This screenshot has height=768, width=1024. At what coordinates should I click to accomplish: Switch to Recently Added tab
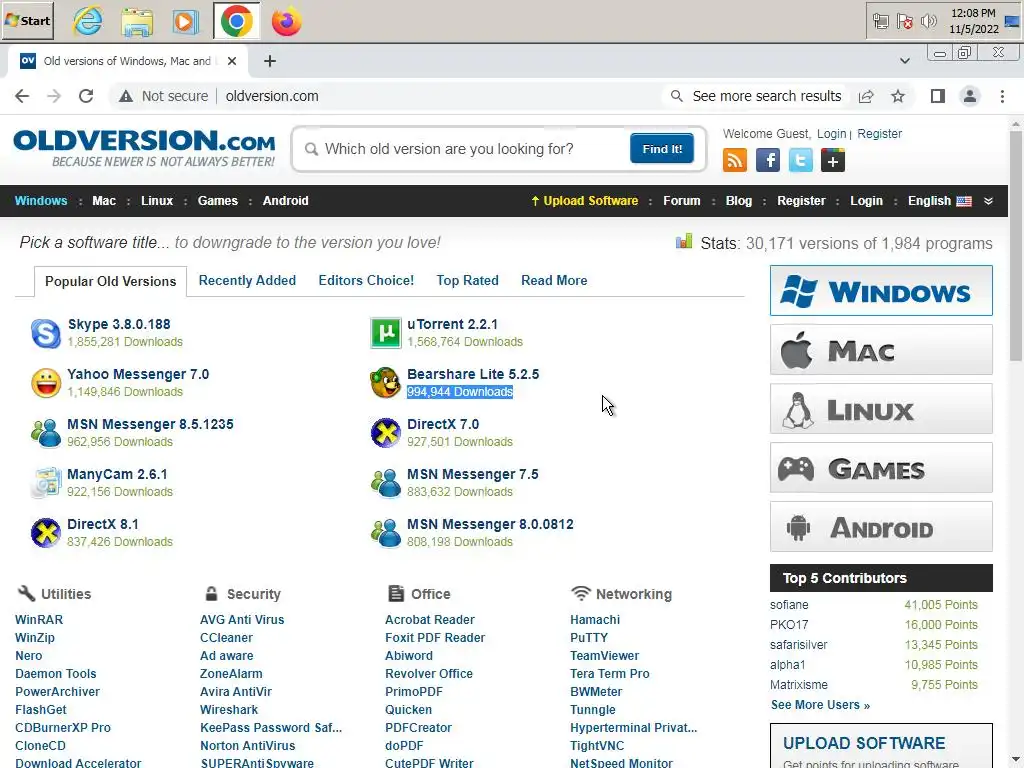coord(247,280)
